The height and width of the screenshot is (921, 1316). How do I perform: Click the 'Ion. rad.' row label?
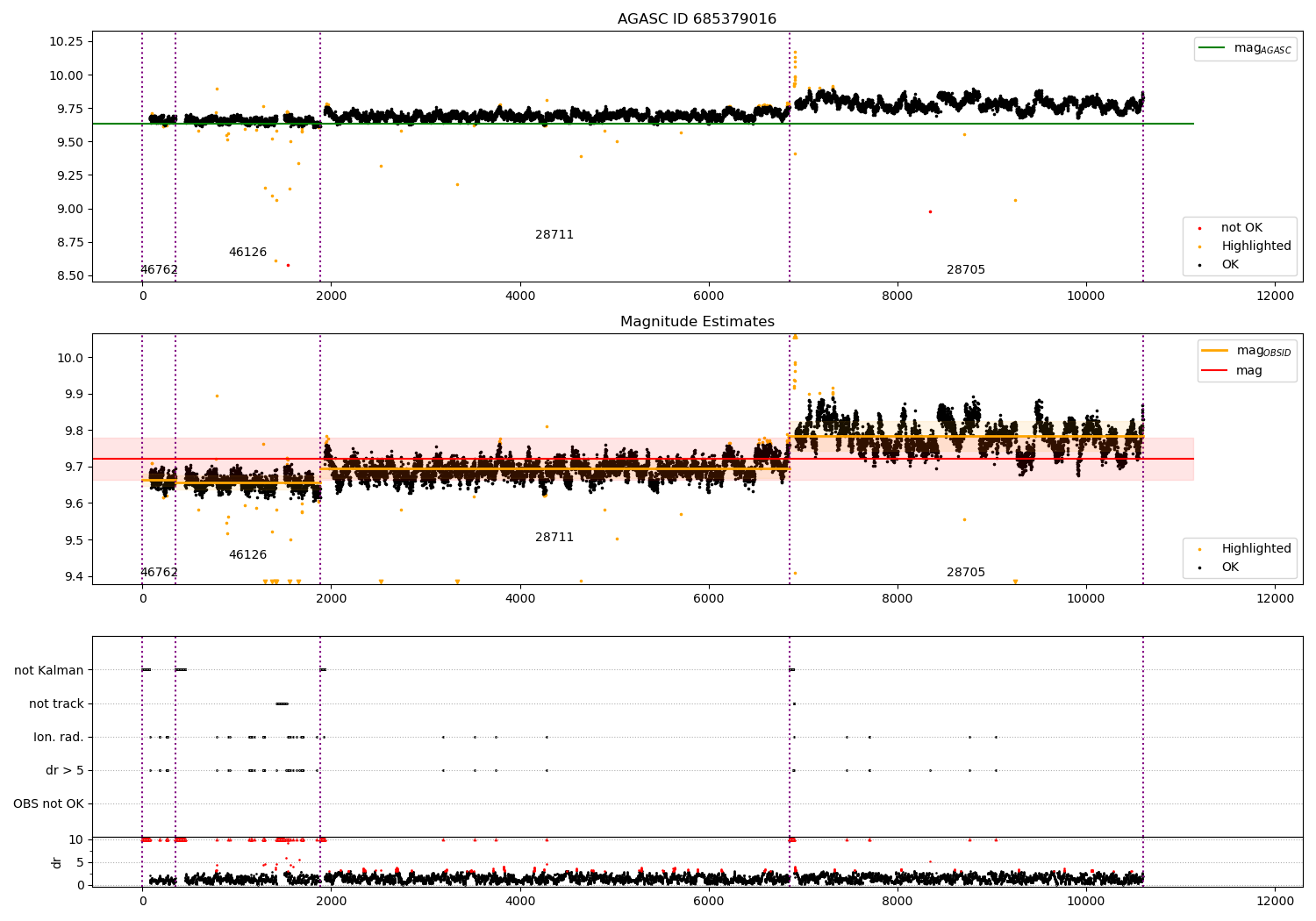click(59, 738)
